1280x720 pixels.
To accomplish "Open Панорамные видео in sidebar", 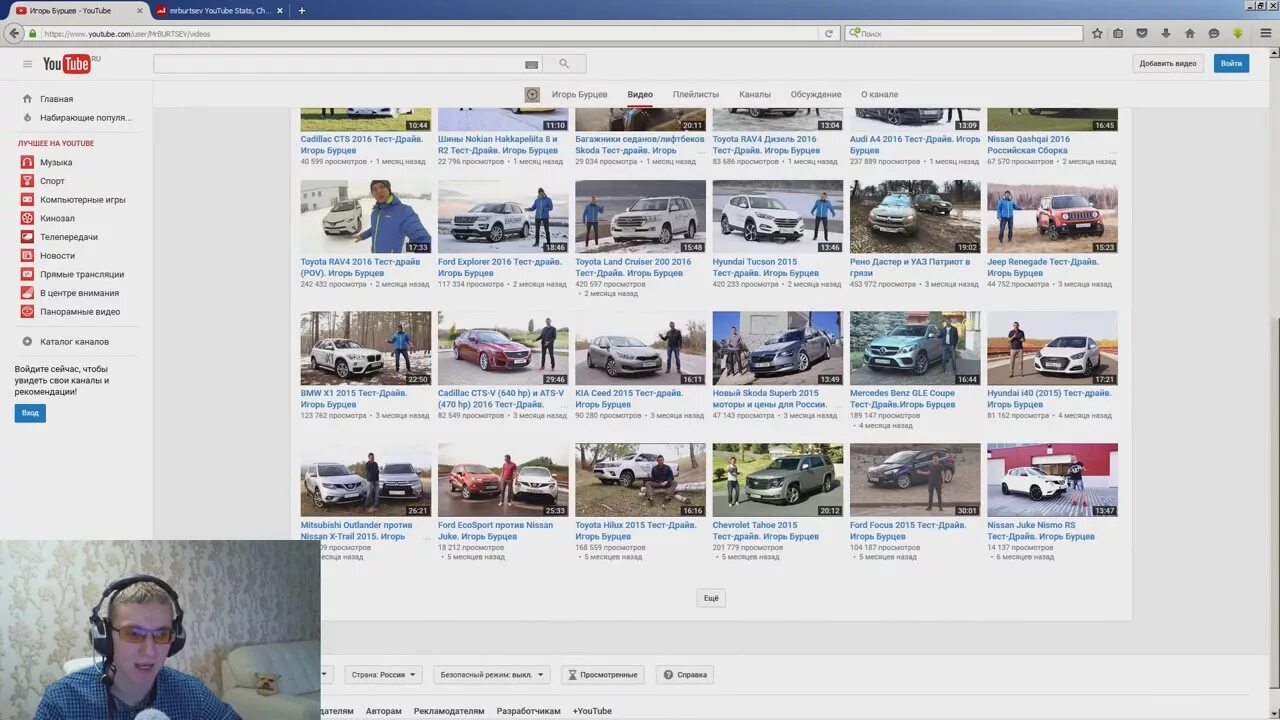I will (x=80, y=311).
